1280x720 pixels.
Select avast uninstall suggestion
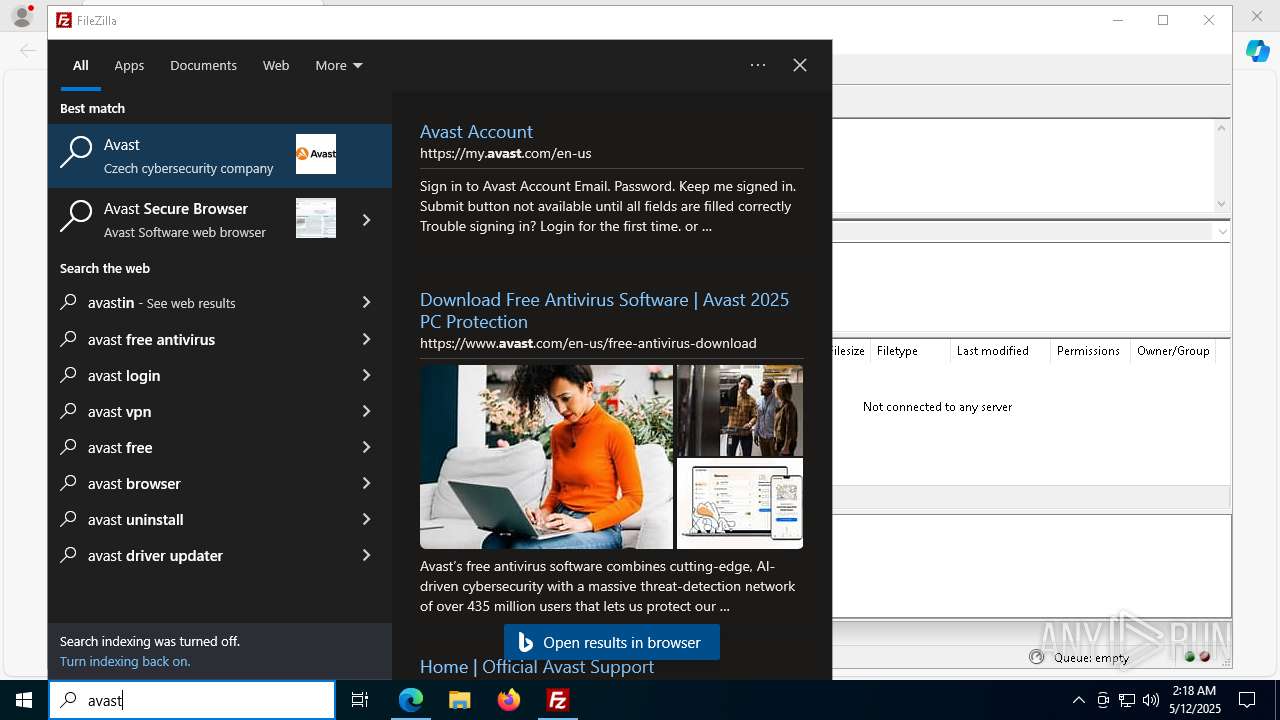point(220,519)
